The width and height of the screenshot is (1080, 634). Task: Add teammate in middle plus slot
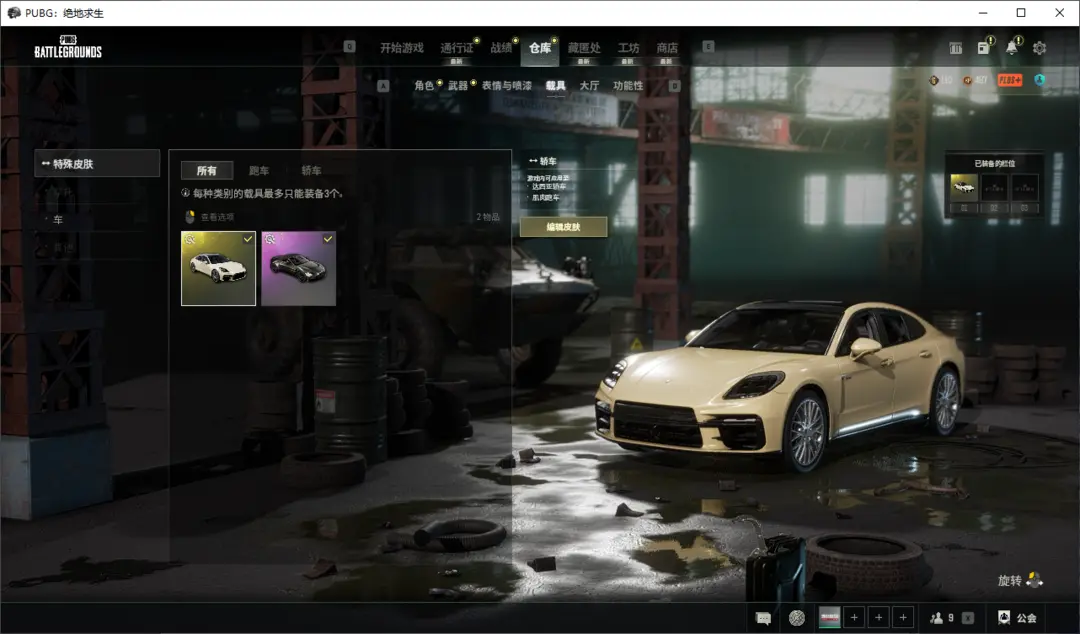(879, 617)
